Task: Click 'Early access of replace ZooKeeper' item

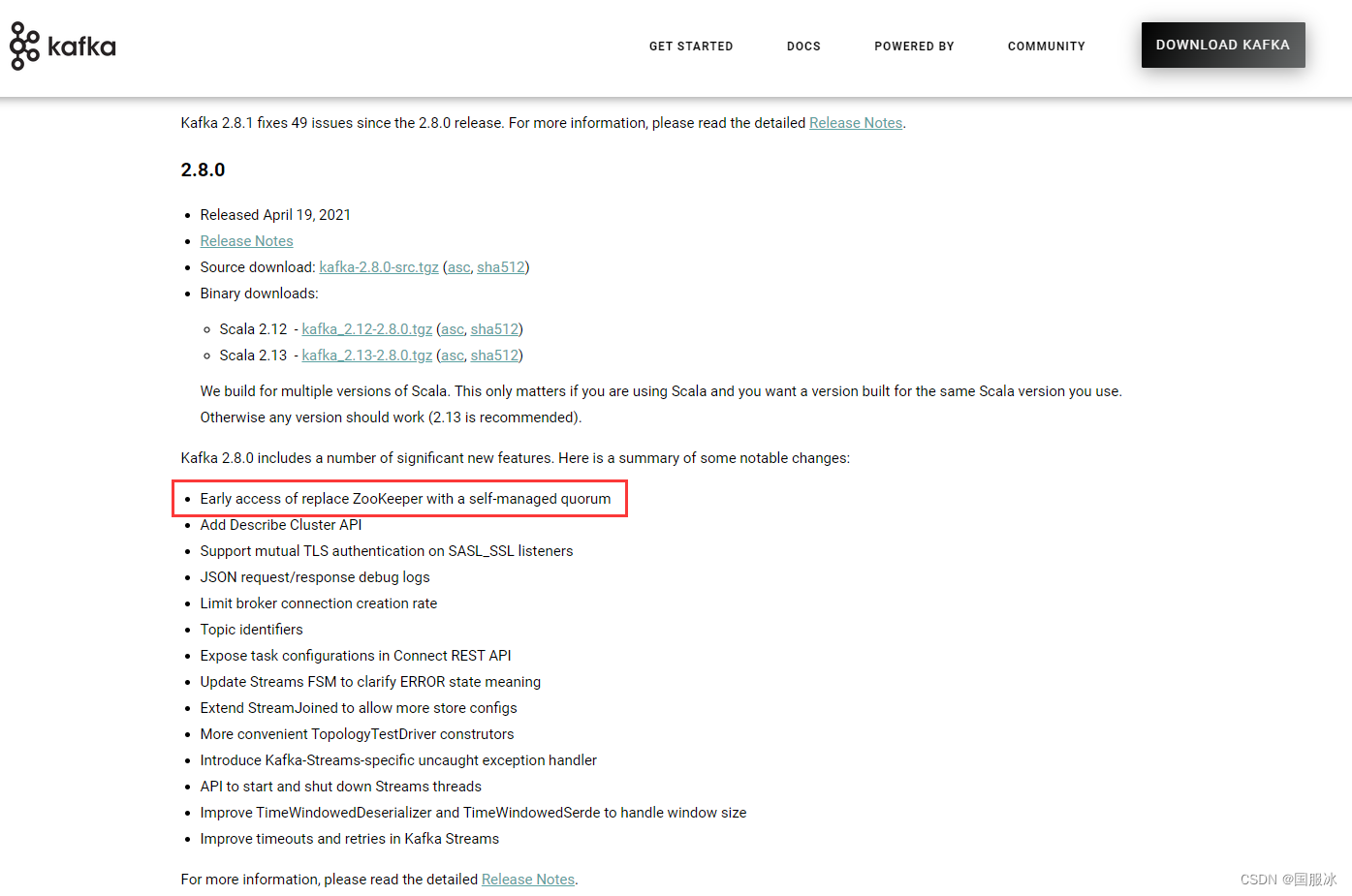Action: [x=405, y=499]
